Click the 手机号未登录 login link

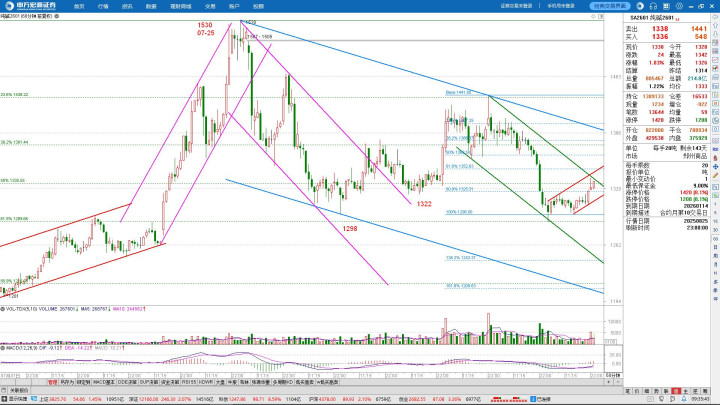[561, 6]
